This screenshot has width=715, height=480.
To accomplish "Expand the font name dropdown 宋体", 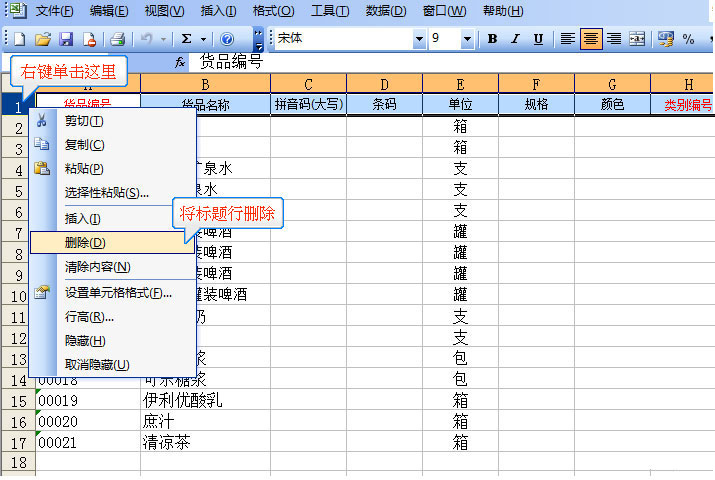I will (419, 39).
